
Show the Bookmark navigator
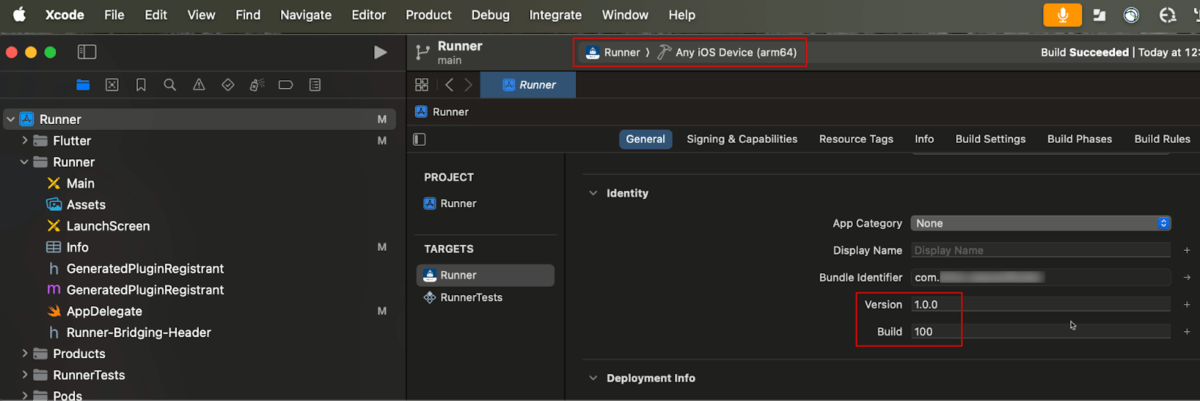pos(141,85)
